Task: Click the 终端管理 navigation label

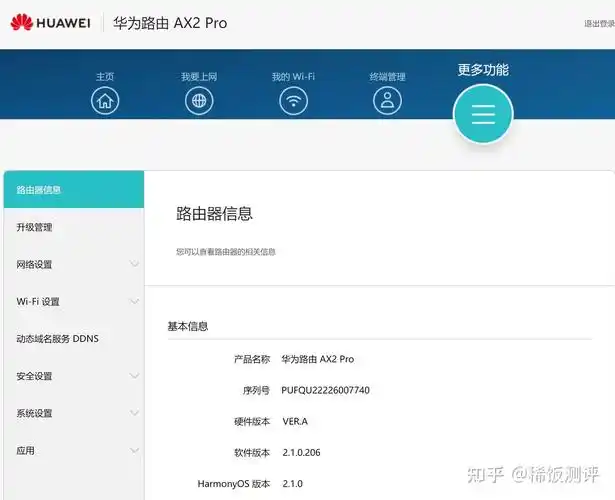Action: coord(387,76)
